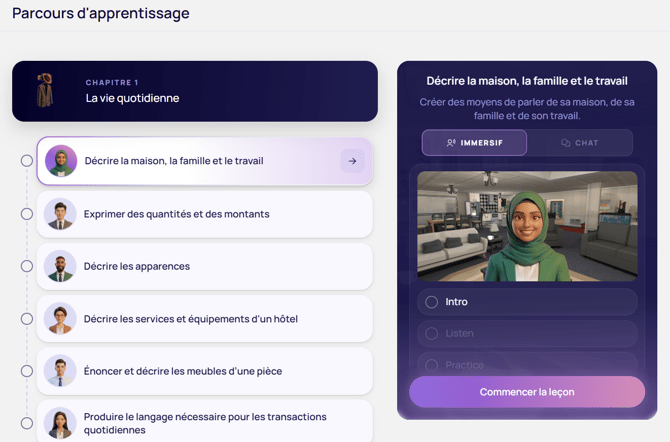This screenshot has width=670, height=442.
Task: Open the Décrire la maison, la famille lesson
Action: (x=205, y=161)
